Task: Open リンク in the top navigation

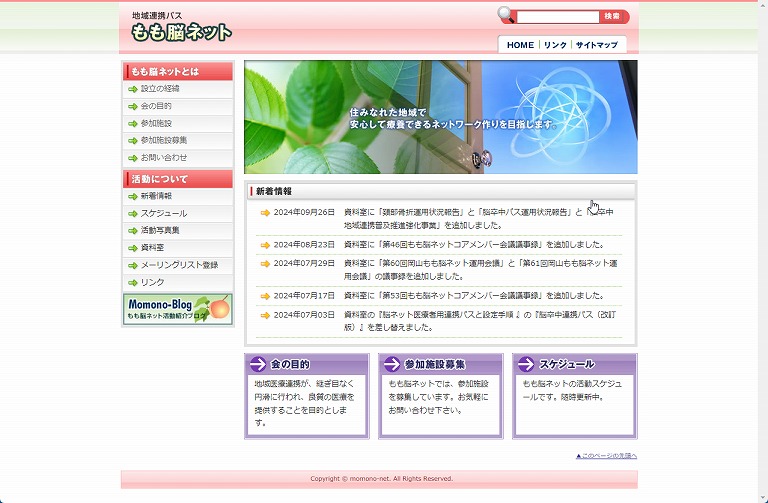Action: tap(555, 45)
